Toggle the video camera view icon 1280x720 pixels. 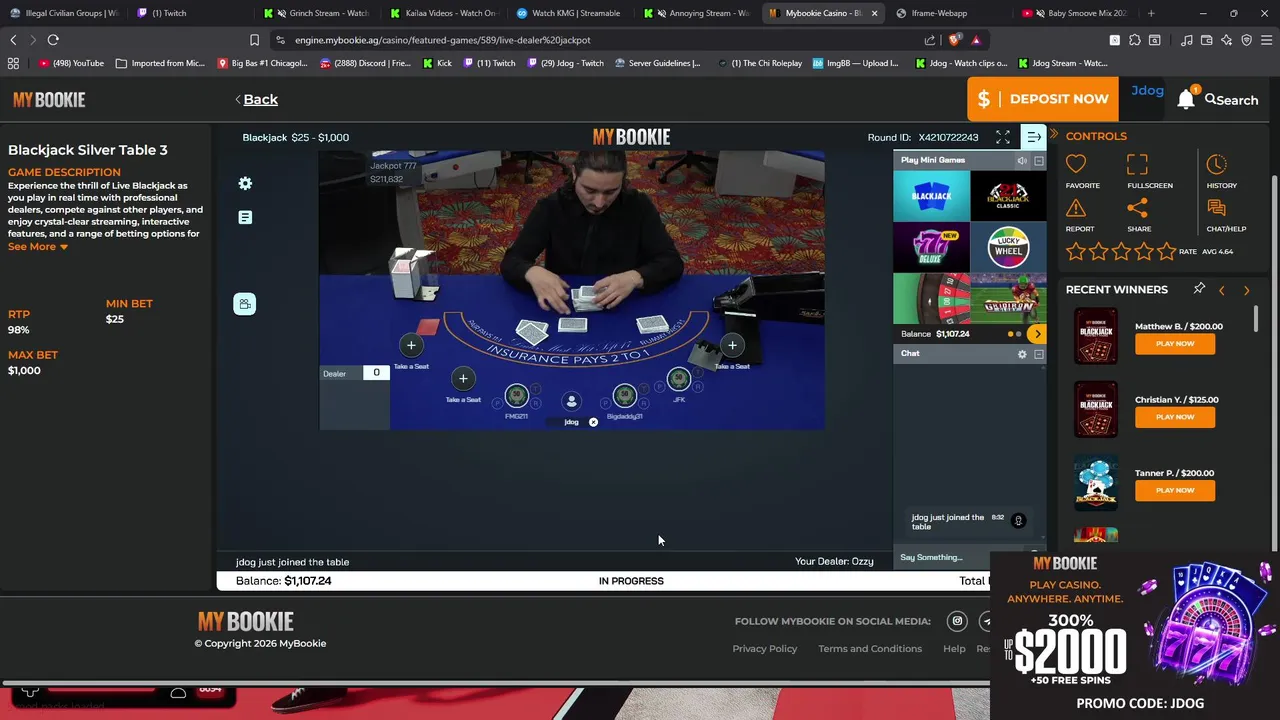(x=245, y=304)
